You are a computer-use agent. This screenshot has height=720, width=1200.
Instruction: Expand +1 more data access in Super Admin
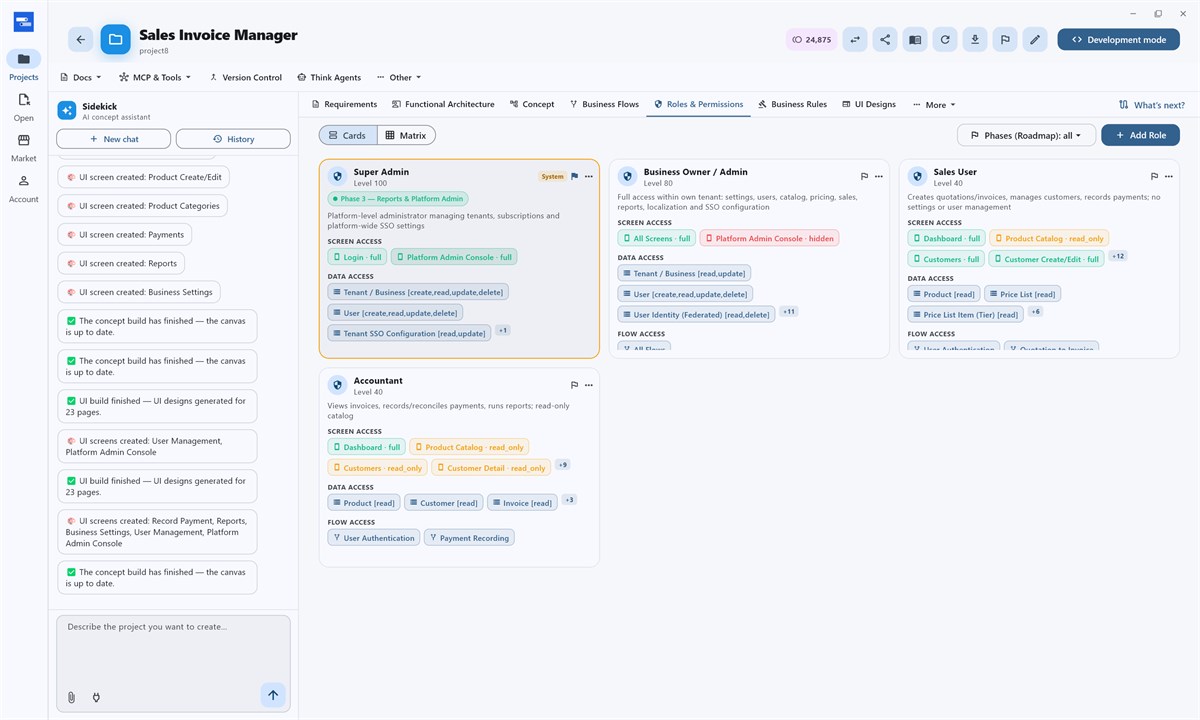(x=503, y=330)
